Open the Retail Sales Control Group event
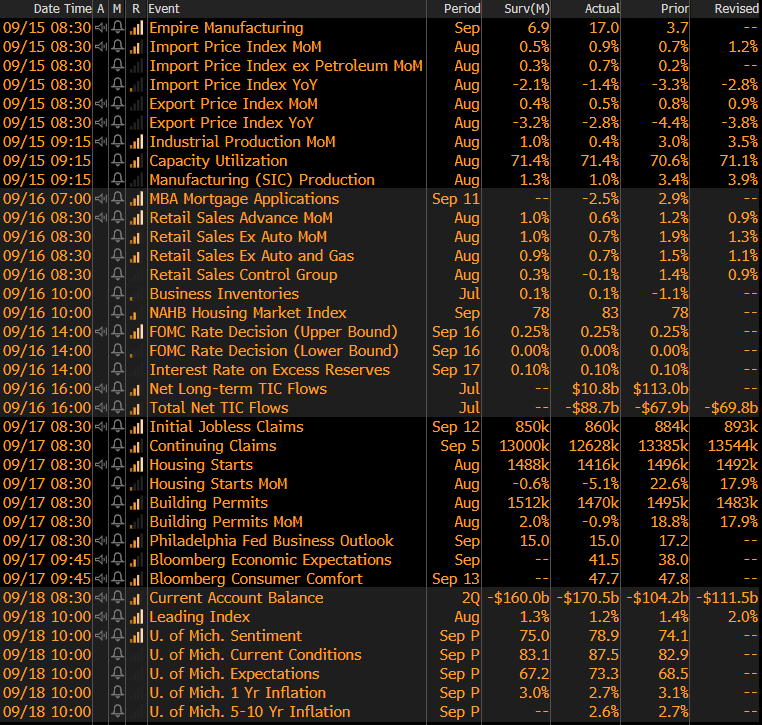This screenshot has height=725, width=762. pos(243,275)
